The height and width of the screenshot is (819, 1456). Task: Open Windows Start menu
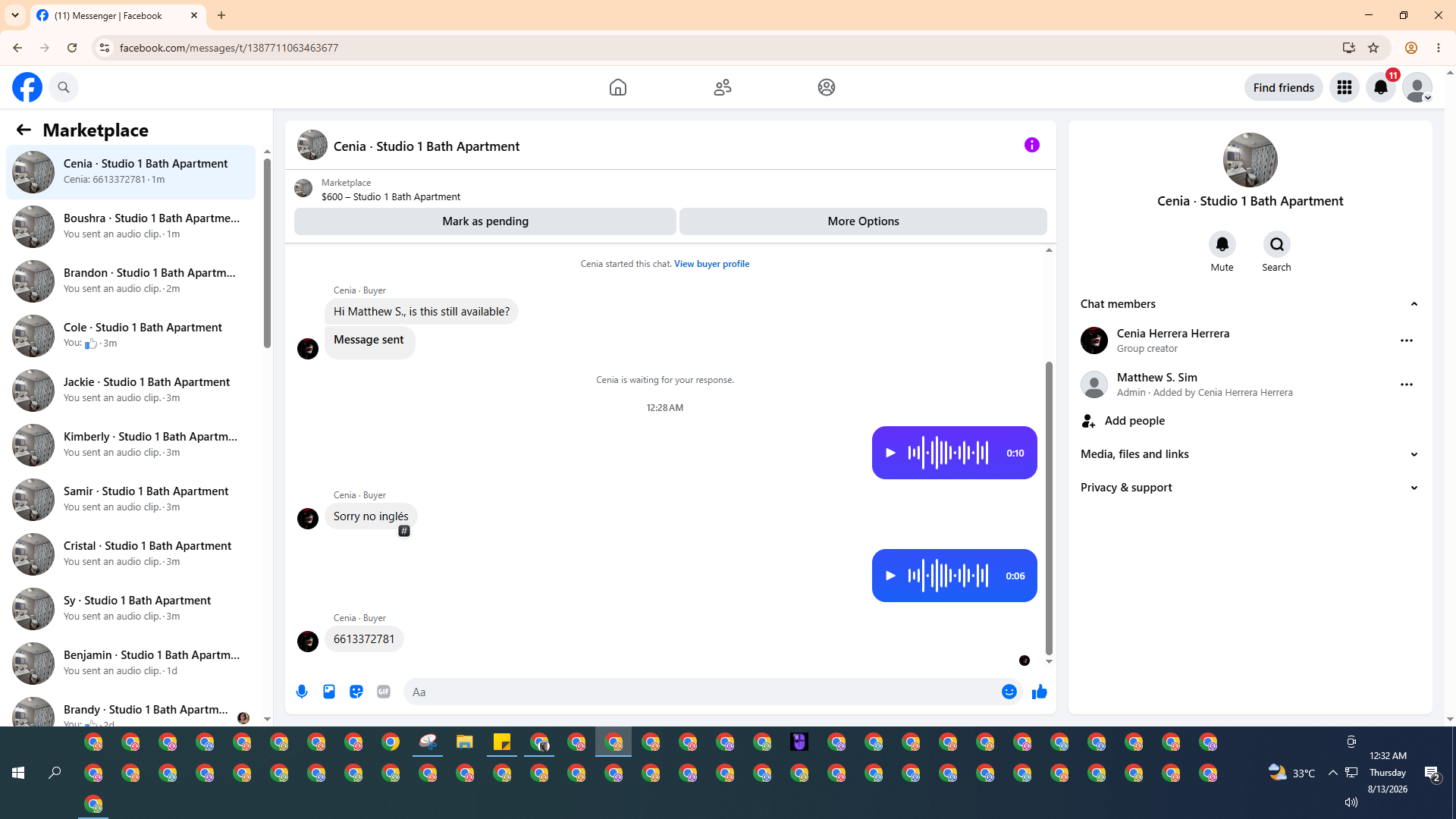18,773
